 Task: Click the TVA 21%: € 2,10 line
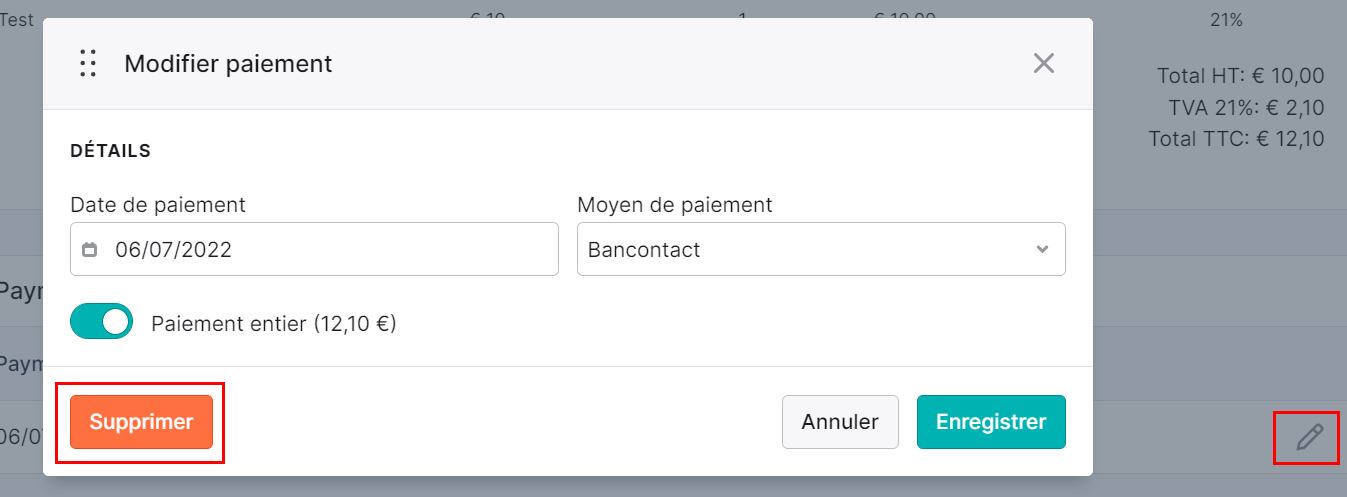click(x=1246, y=108)
